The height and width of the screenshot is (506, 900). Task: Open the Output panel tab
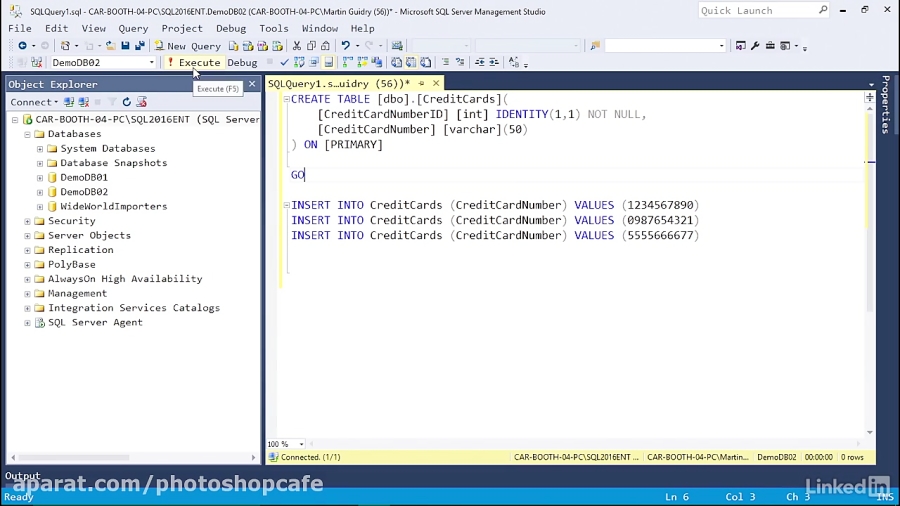coord(22,476)
